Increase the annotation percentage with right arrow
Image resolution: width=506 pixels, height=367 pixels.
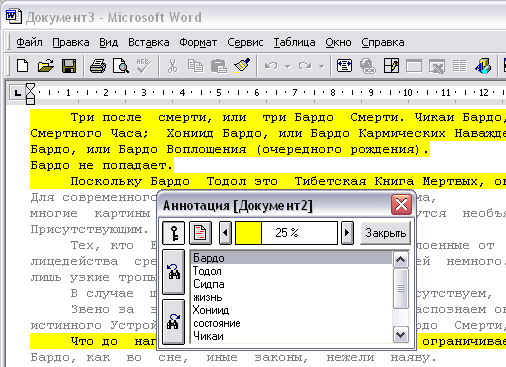click(347, 232)
